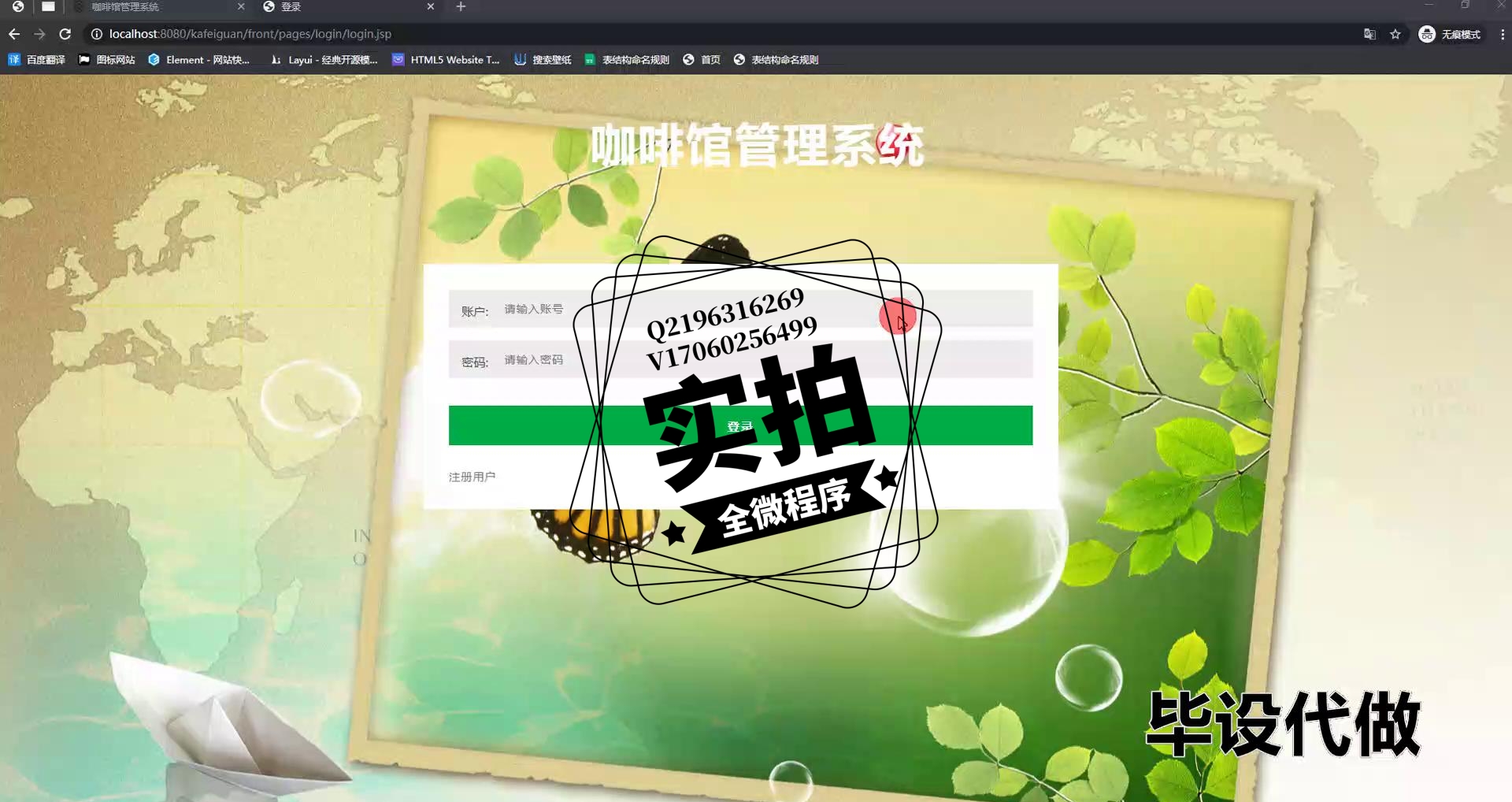
Task: Reload the current page
Action: click(65, 34)
